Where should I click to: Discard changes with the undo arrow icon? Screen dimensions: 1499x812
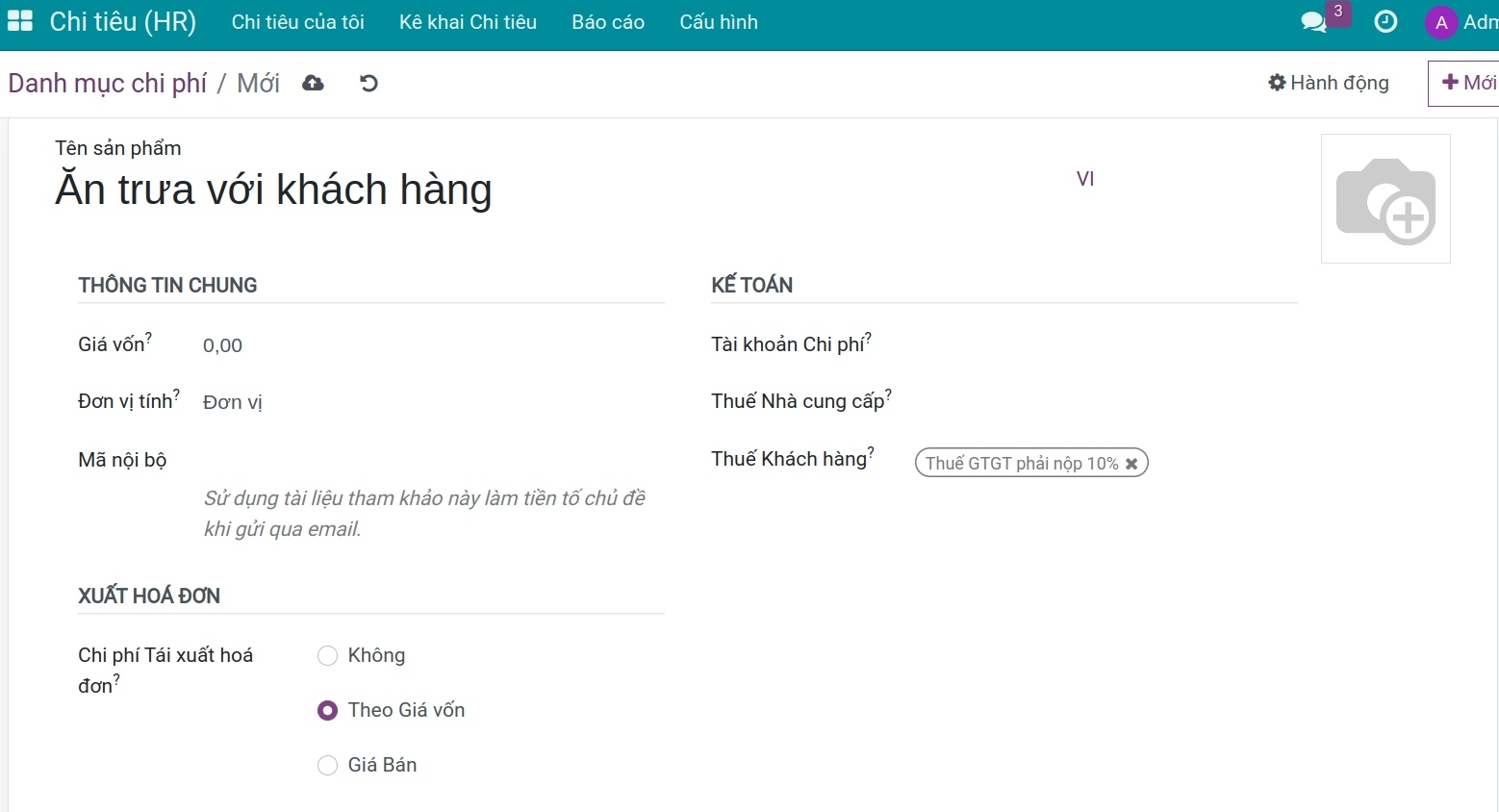[x=368, y=84]
